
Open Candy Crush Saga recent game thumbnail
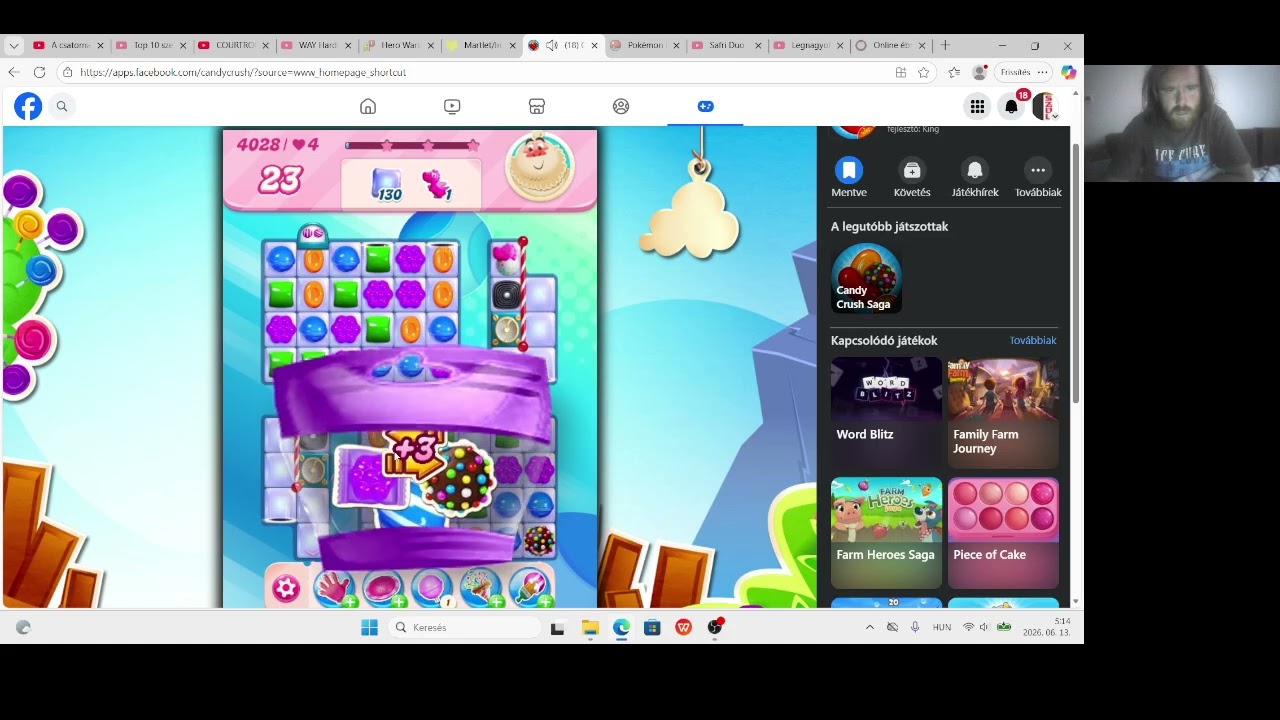(866, 278)
